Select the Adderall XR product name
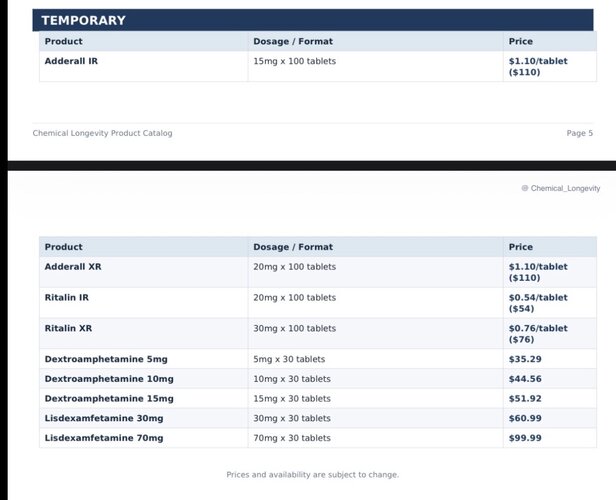This screenshot has width=616, height=500. tap(73, 267)
